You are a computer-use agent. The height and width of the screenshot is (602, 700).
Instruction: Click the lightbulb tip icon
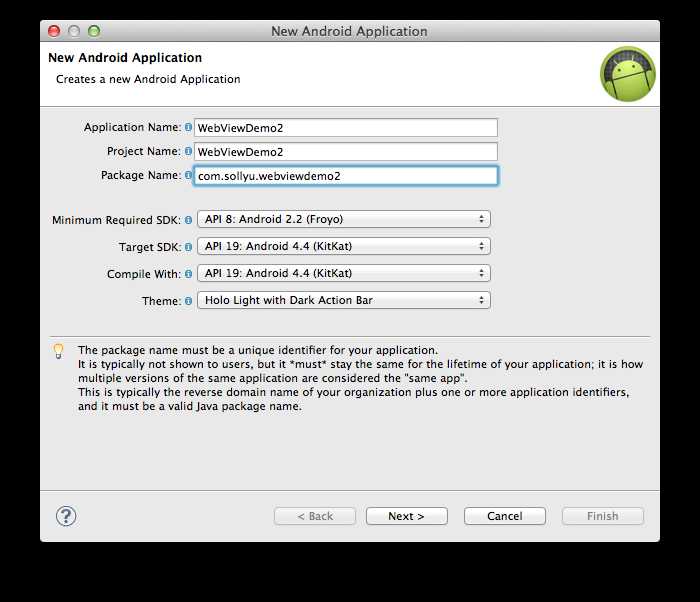pyautogui.click(x=58, y=351)
